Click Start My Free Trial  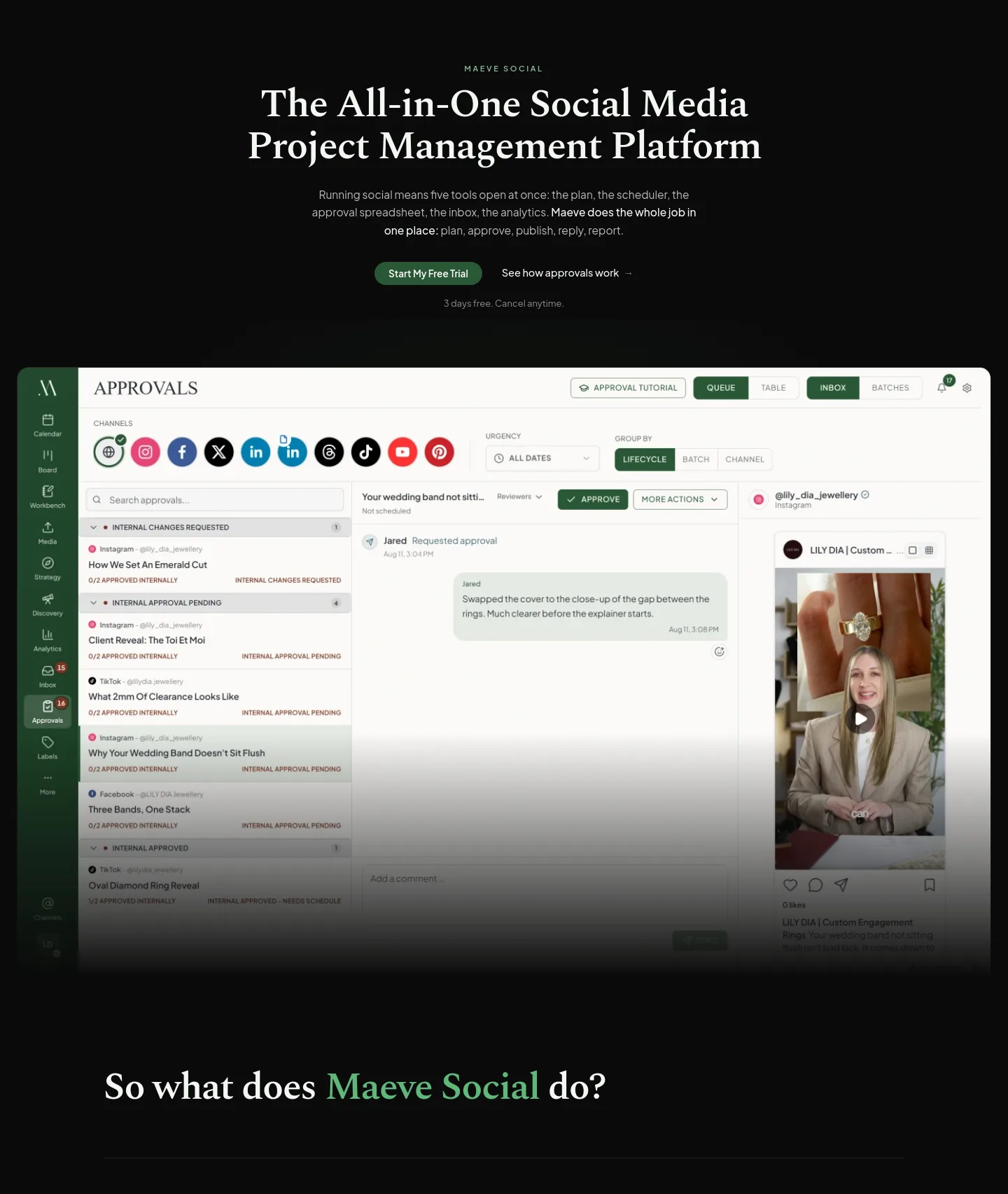click(428, 274)
